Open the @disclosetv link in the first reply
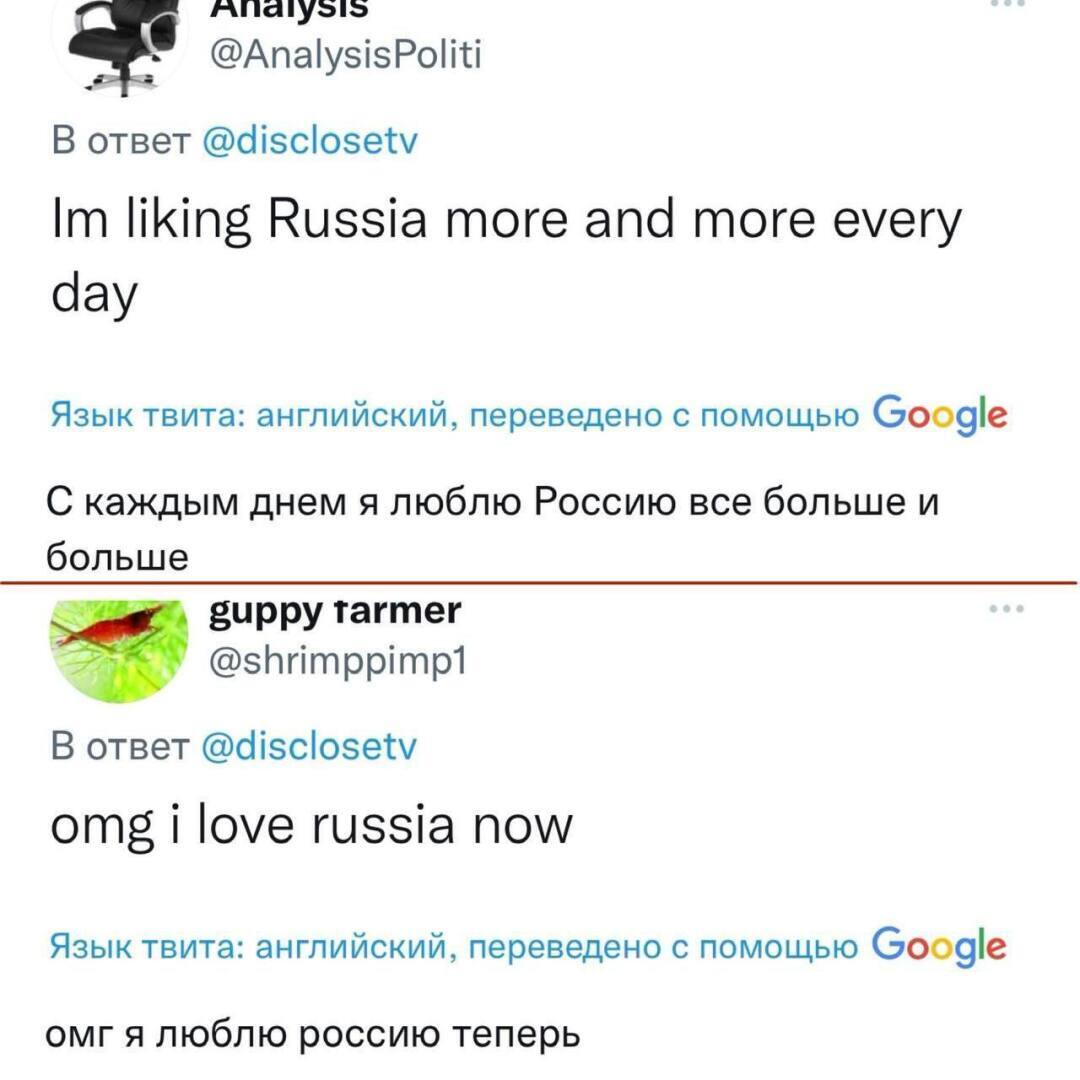The image size is (1080, 1080). coord(310,141)
